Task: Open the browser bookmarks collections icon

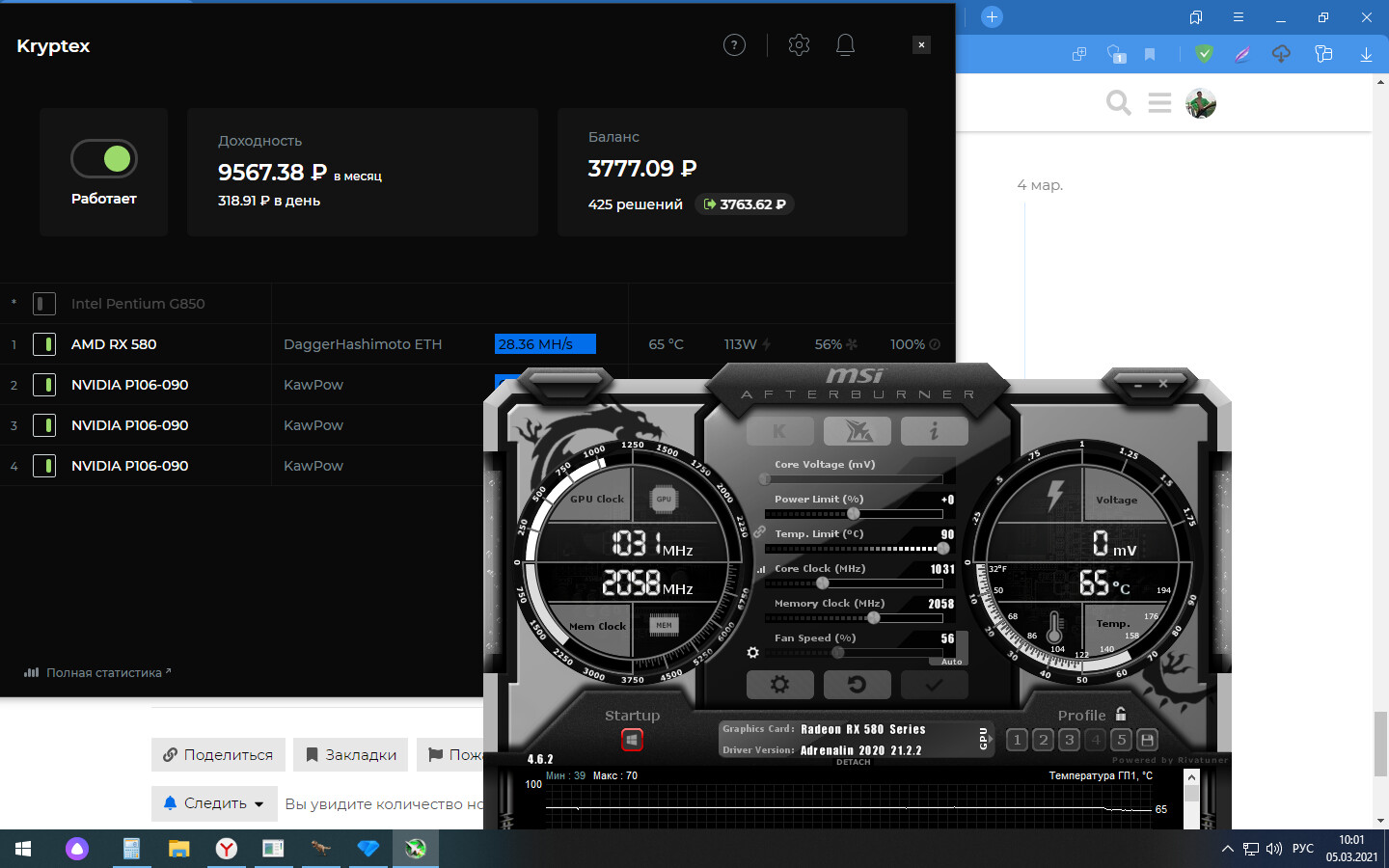Action: pyautogui.click(x=1196, y=17)
